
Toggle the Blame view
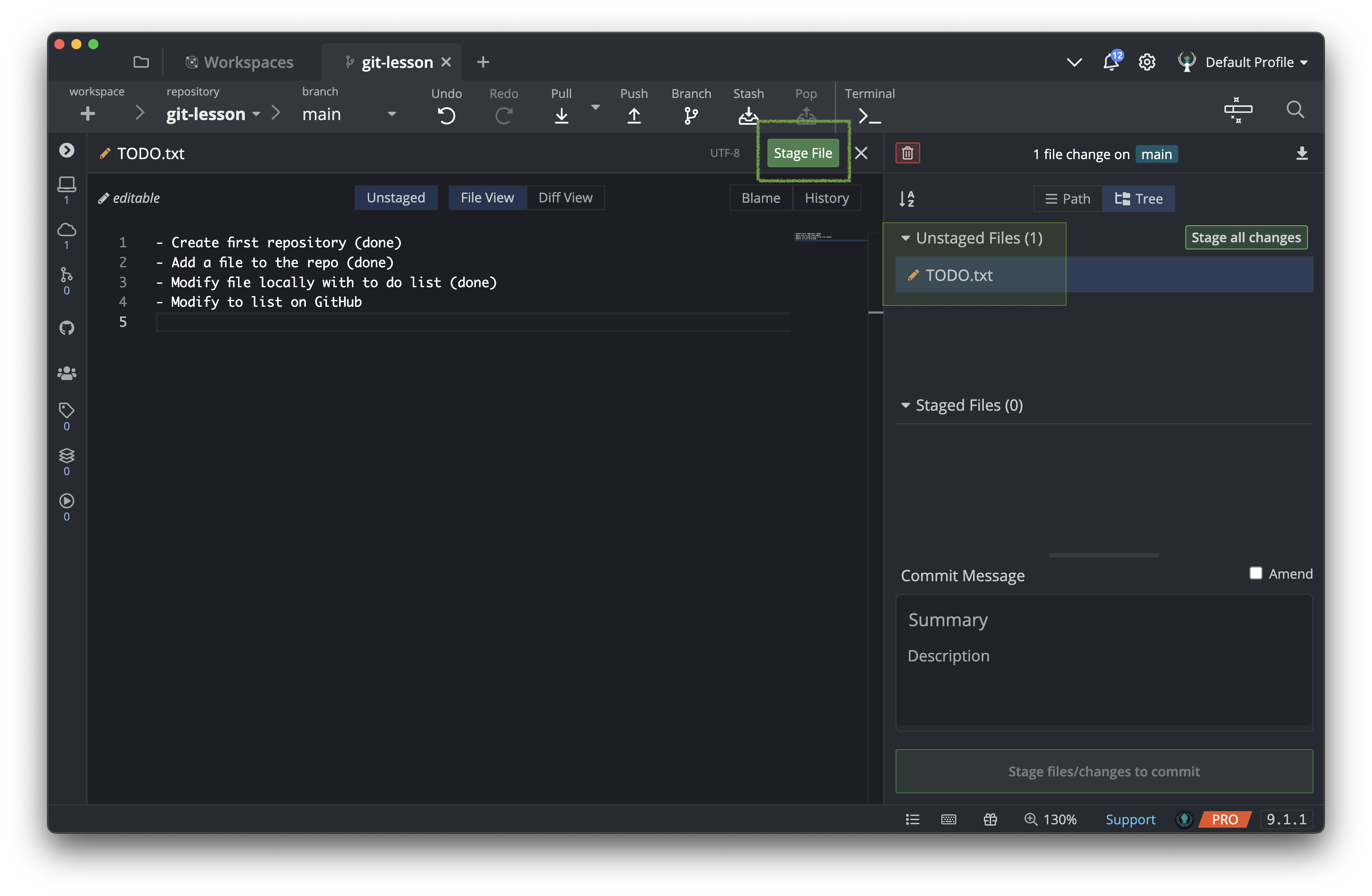760,198
